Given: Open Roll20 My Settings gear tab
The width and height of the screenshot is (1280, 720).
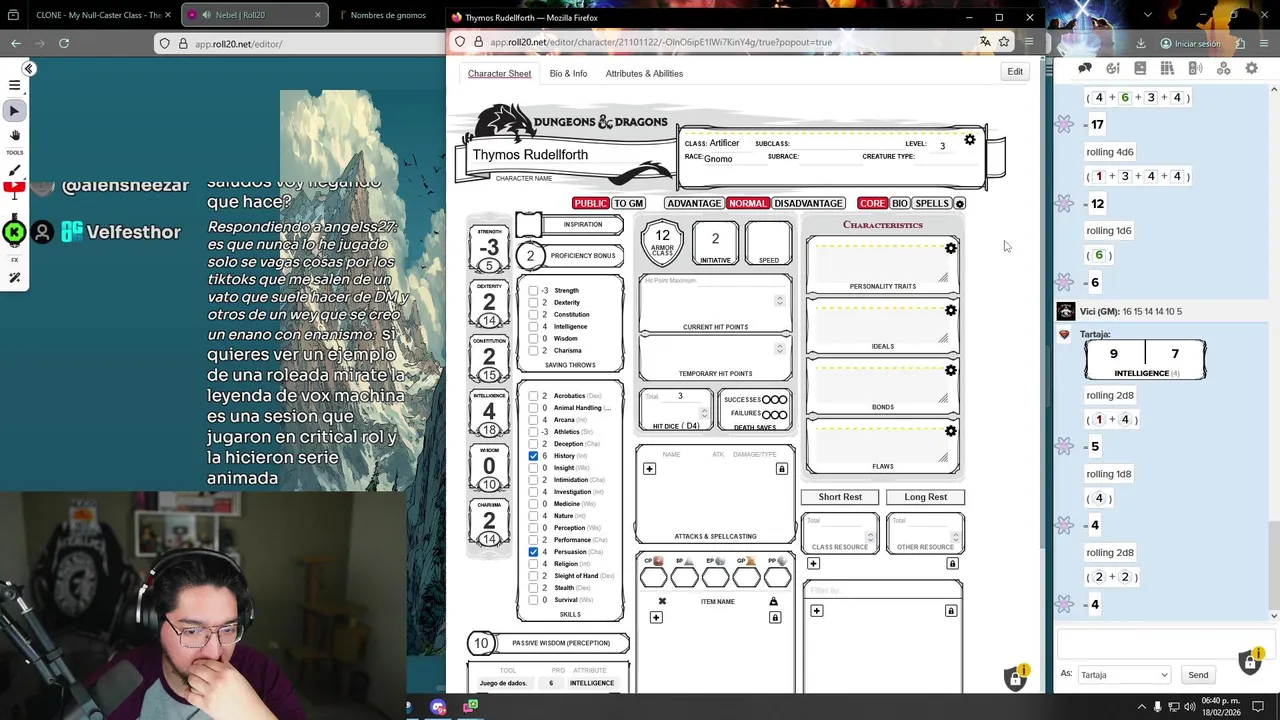Looking at the screenshot, I should (x=1251, y=68).
